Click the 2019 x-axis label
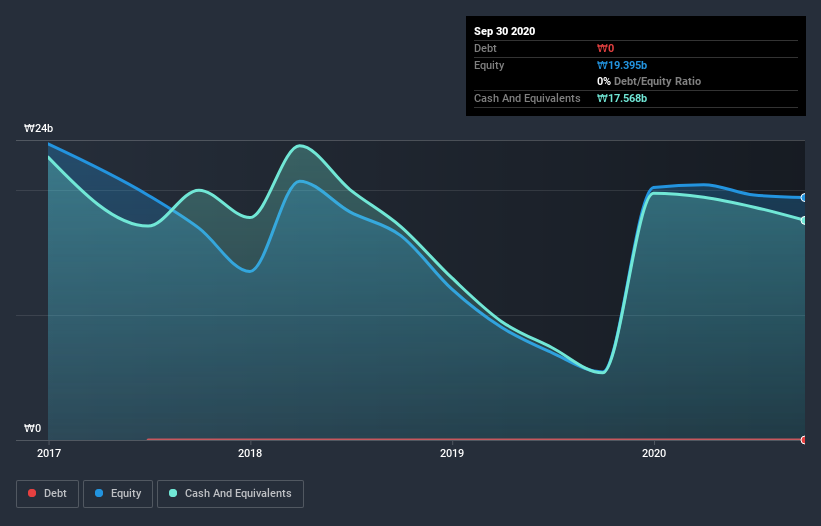821x526 pixels. (452, 453)
